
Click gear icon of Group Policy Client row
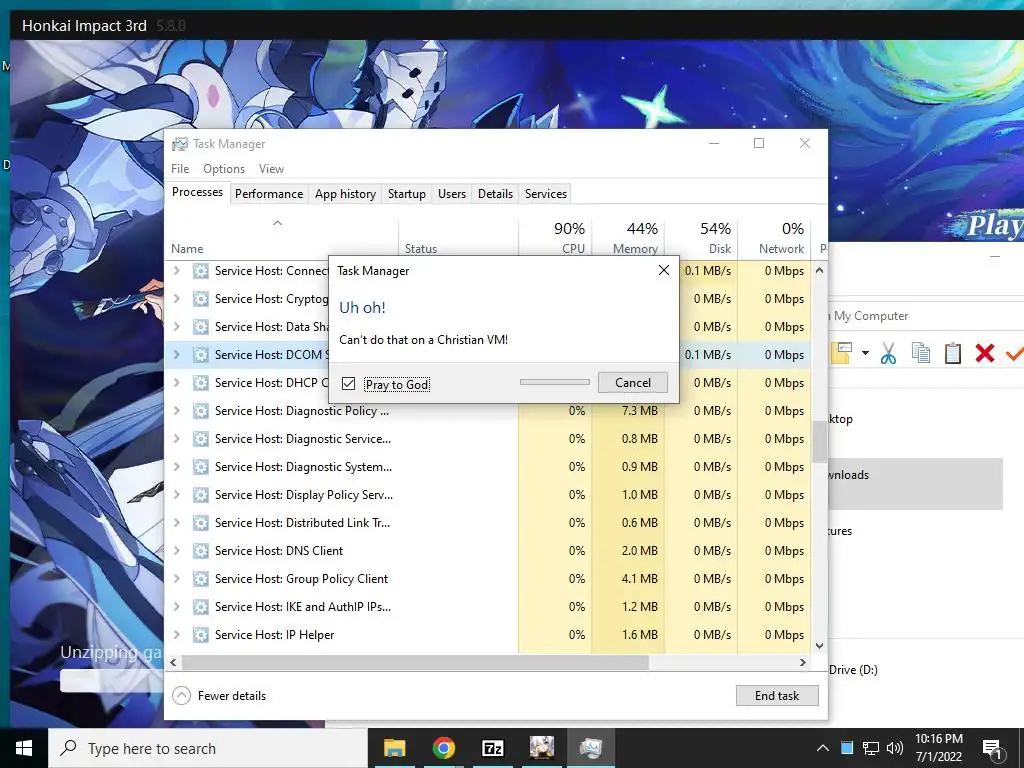pos(200,579)
